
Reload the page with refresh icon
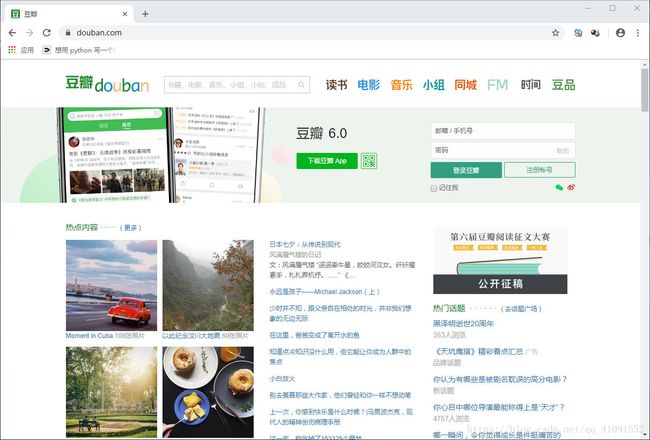(x=46, y=33)
